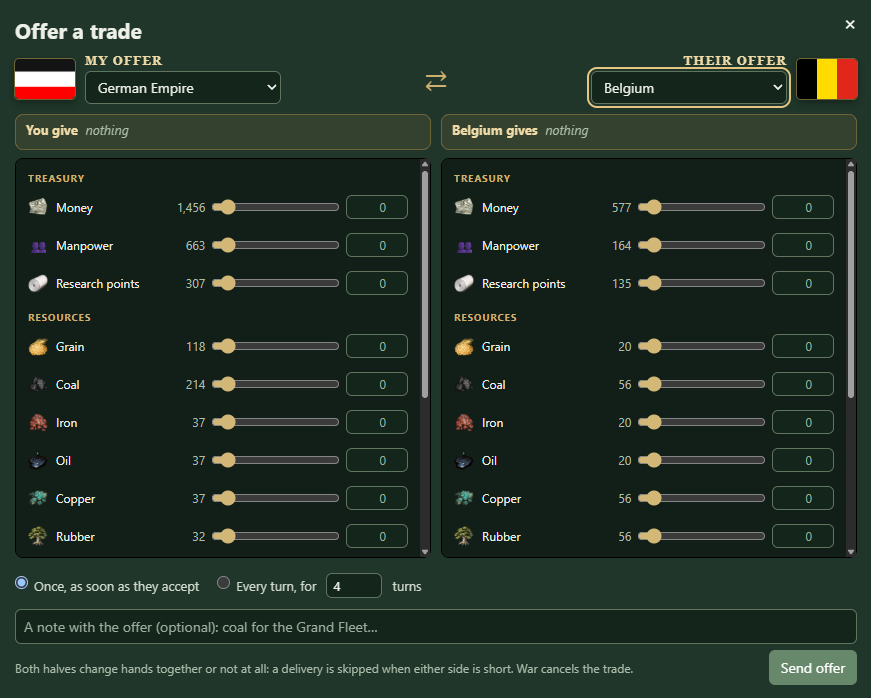Click the Belgium flag icon

click(x=827, y=79)
